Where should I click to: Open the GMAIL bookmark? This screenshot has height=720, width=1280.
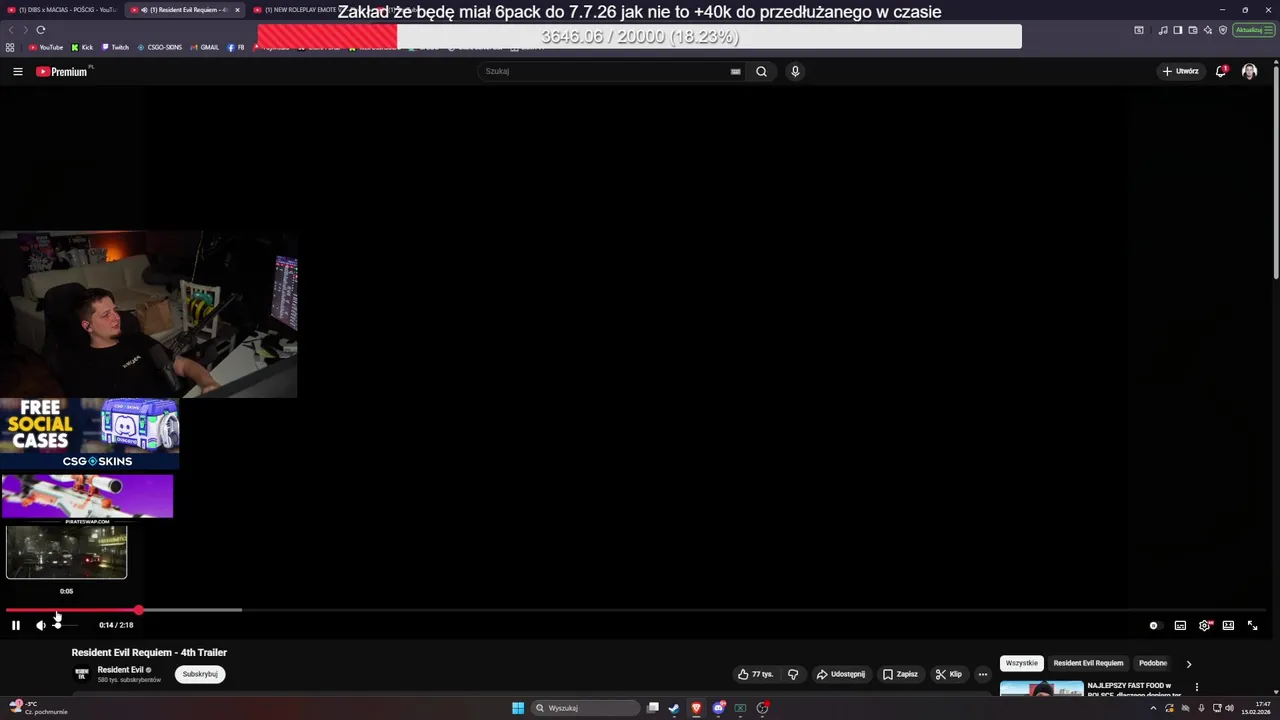click(x=205, y=47)
